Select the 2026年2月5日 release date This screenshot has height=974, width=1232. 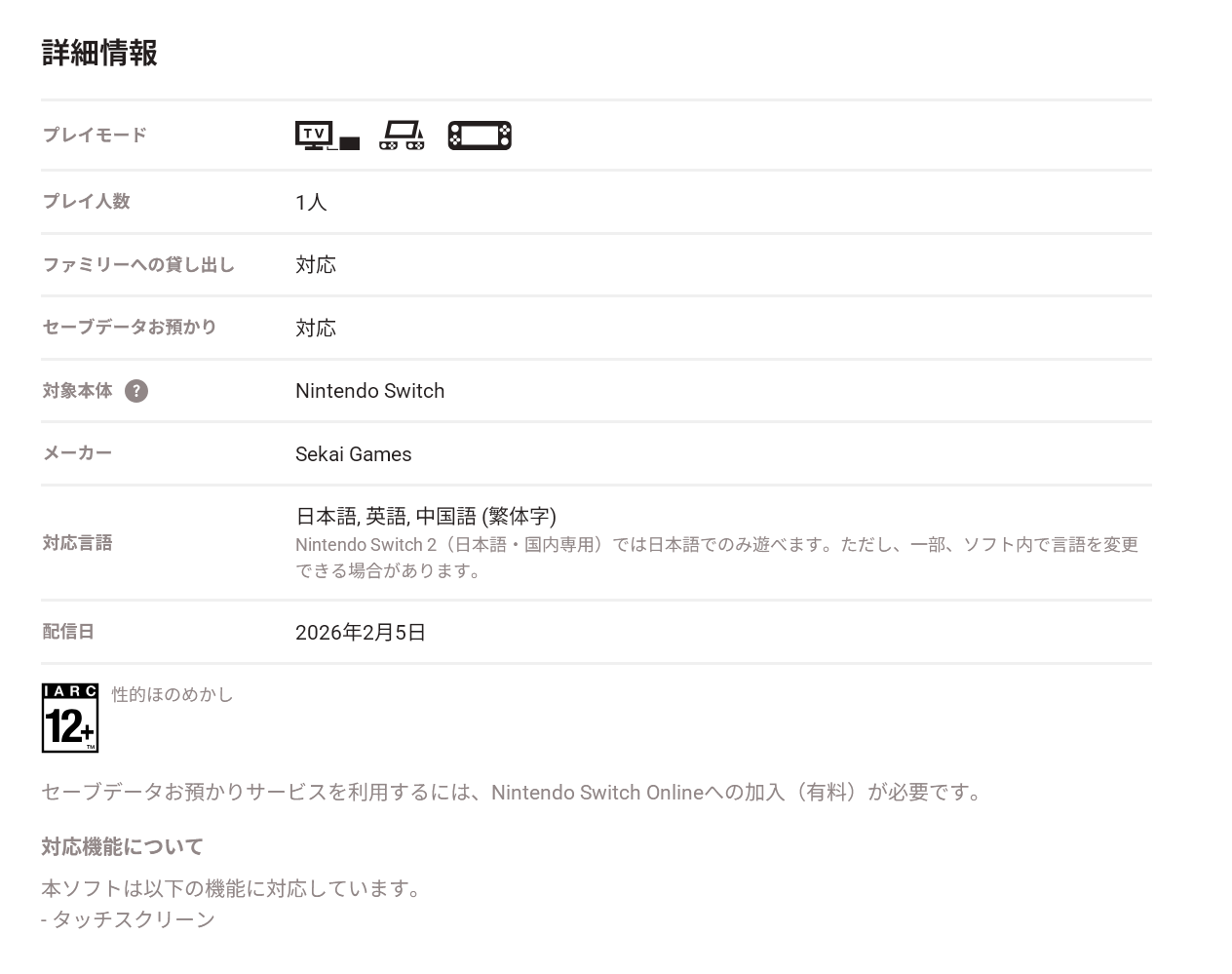tap(361, 633)
